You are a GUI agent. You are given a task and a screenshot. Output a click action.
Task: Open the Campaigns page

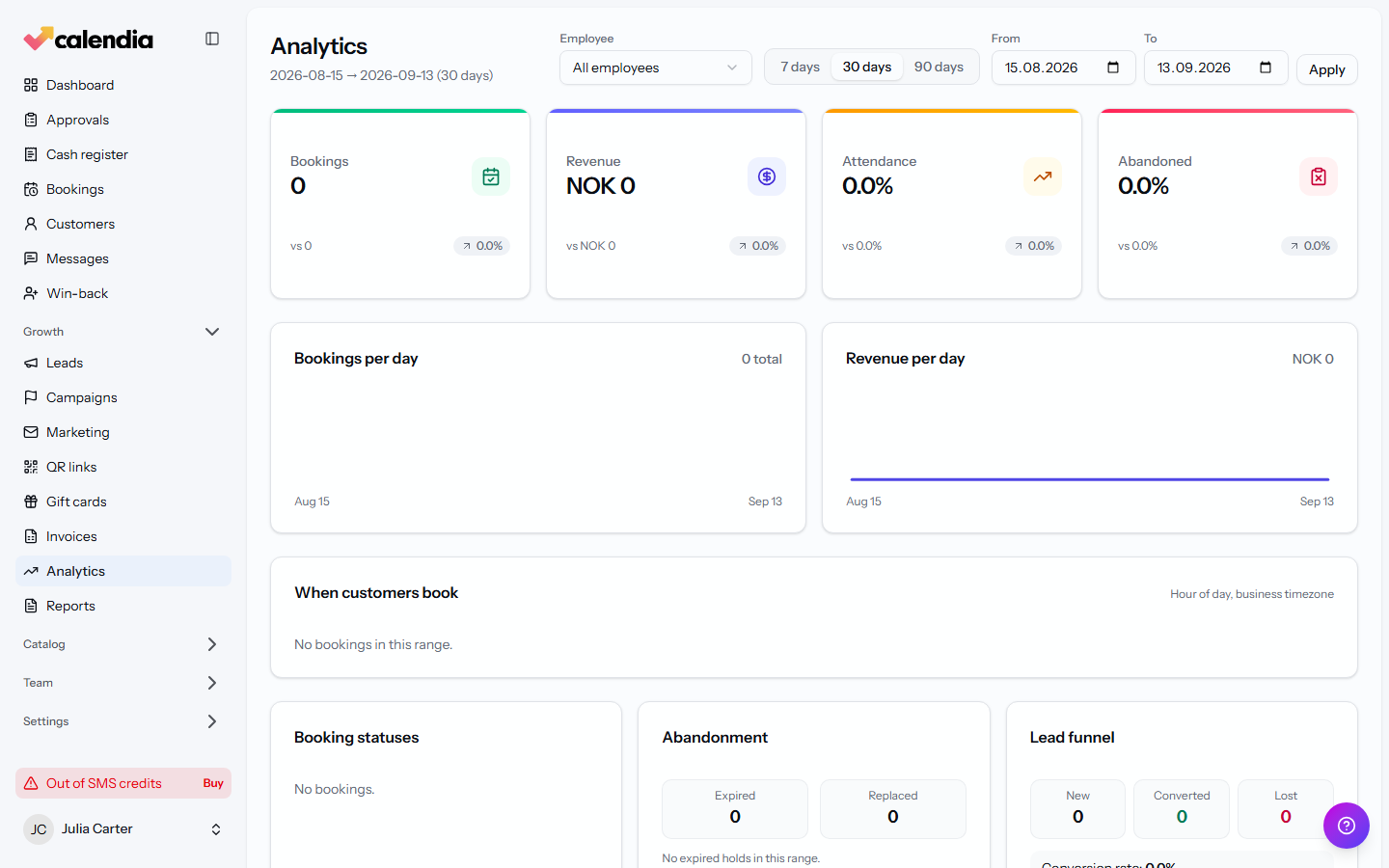(123, 397)
